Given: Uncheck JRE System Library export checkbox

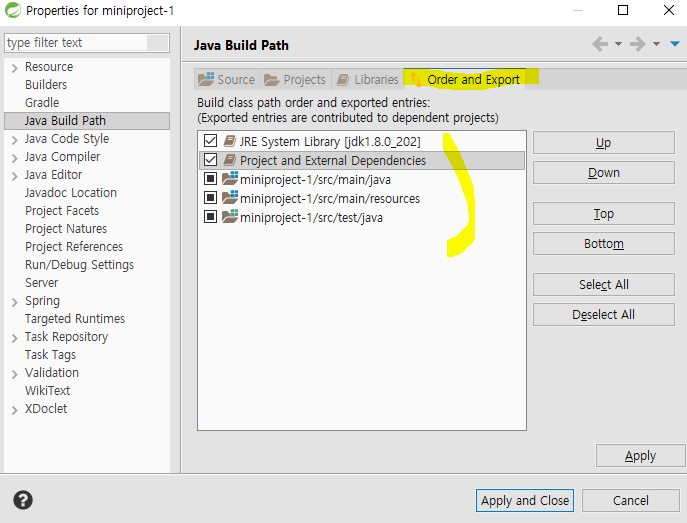Looking at the screenshot, I should click(x=210, y=141).
